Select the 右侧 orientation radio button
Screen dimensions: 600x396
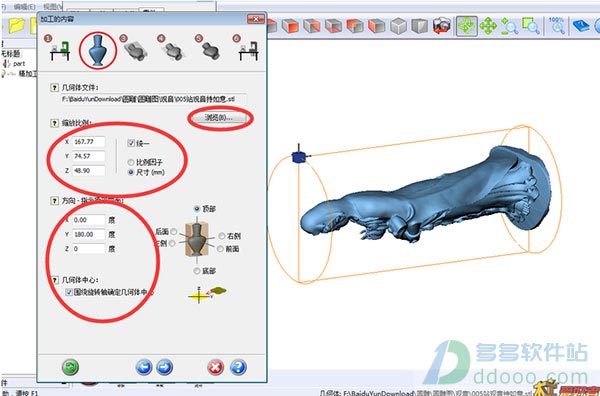point(222,236)
